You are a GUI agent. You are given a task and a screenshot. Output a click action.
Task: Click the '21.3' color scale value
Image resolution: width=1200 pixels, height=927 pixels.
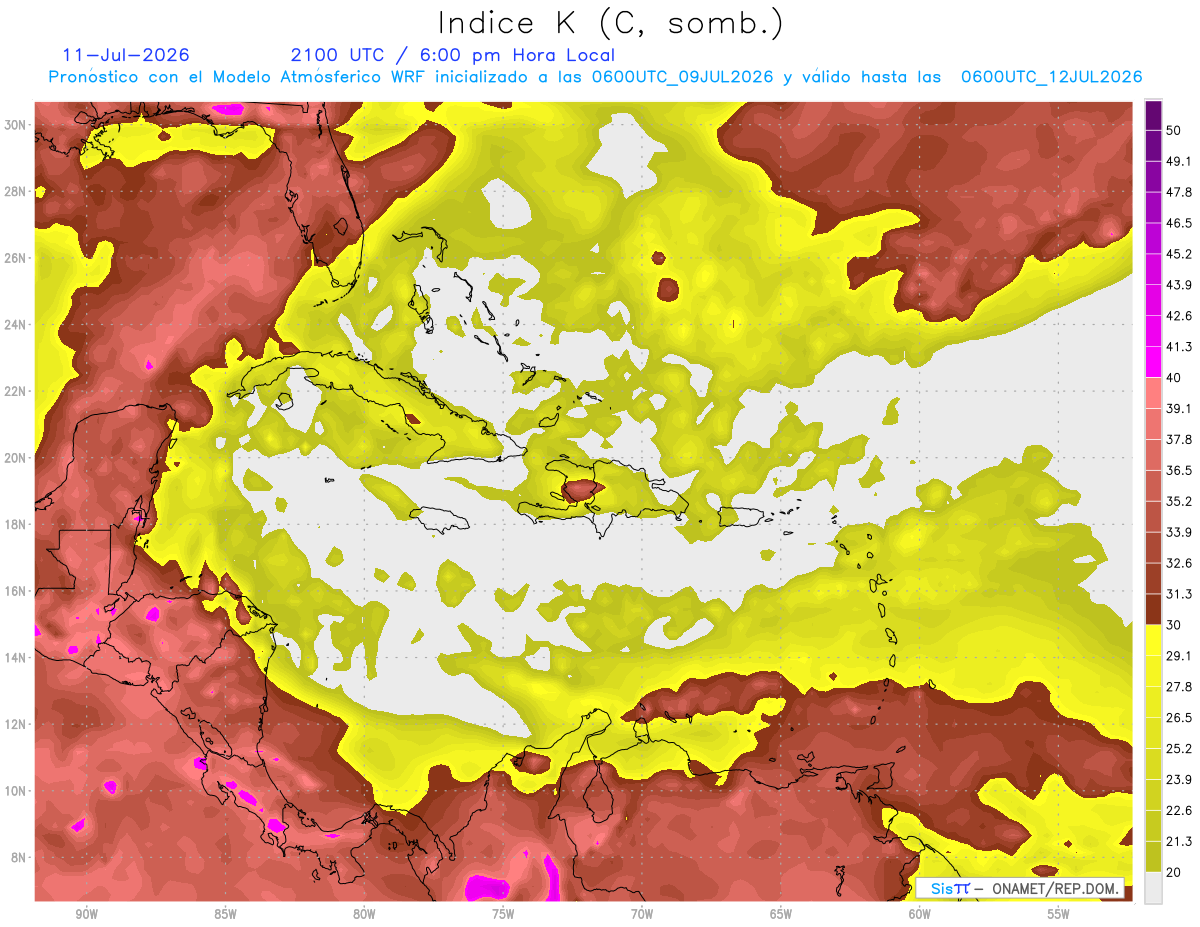click(x=1178, y=841)
